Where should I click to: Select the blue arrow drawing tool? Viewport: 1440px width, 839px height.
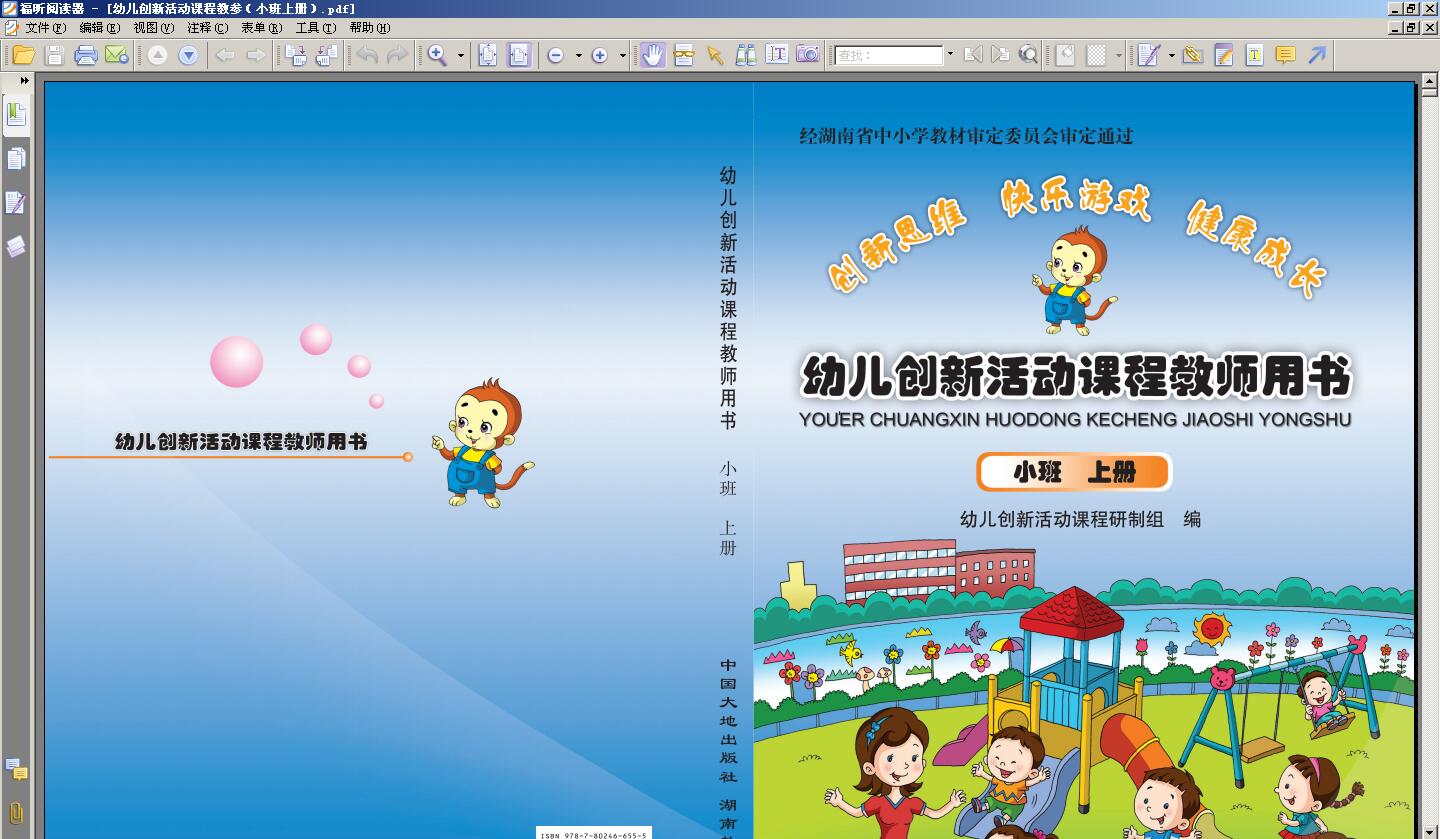1317,56
